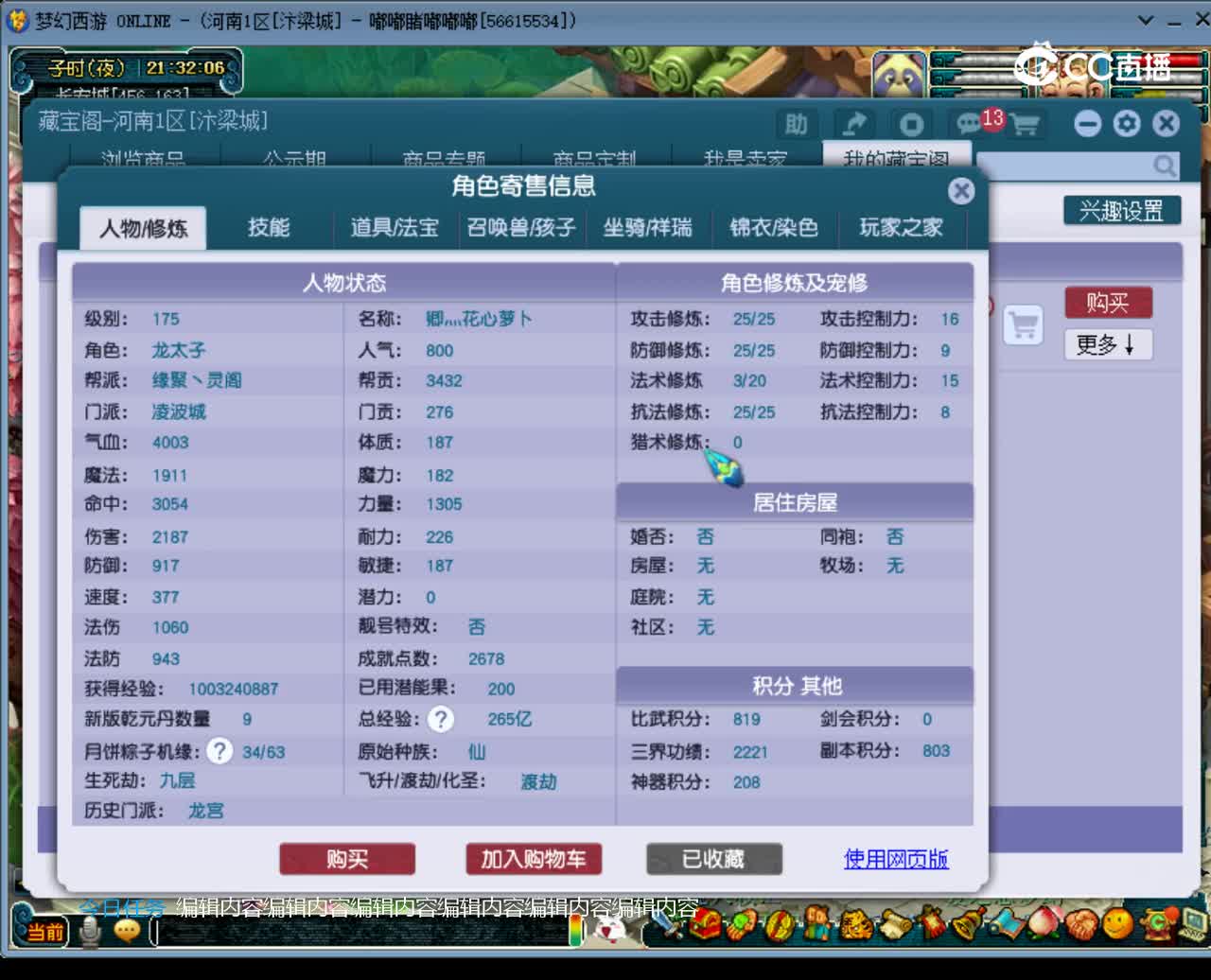This screenshot has height=980, width=1211.
Task: Click the computer monitor icon at bottom right
Action: pyautogui.click(x=1192, y=924)
